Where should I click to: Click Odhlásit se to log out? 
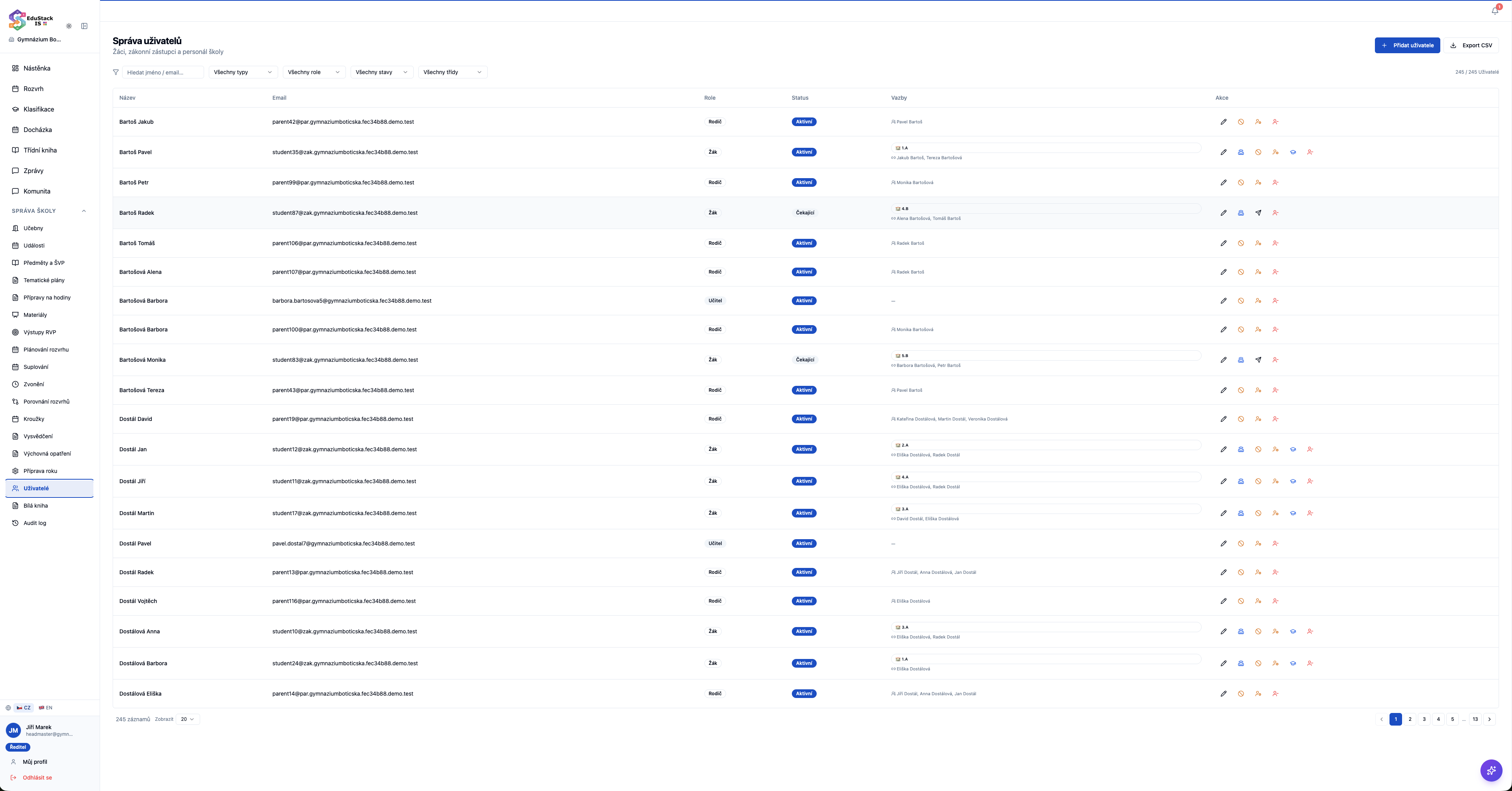[x=37, y=778]
